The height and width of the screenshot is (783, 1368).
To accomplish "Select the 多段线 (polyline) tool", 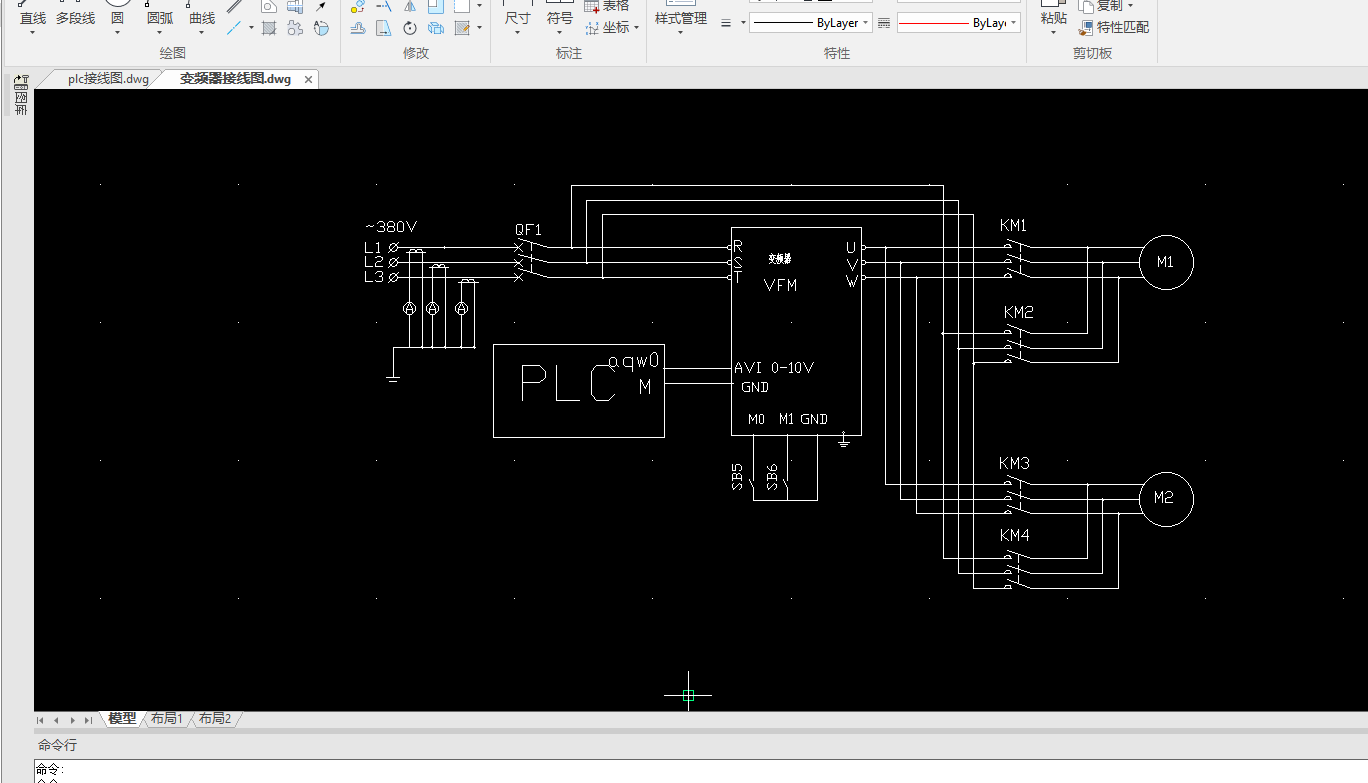I will pos(75,18).
